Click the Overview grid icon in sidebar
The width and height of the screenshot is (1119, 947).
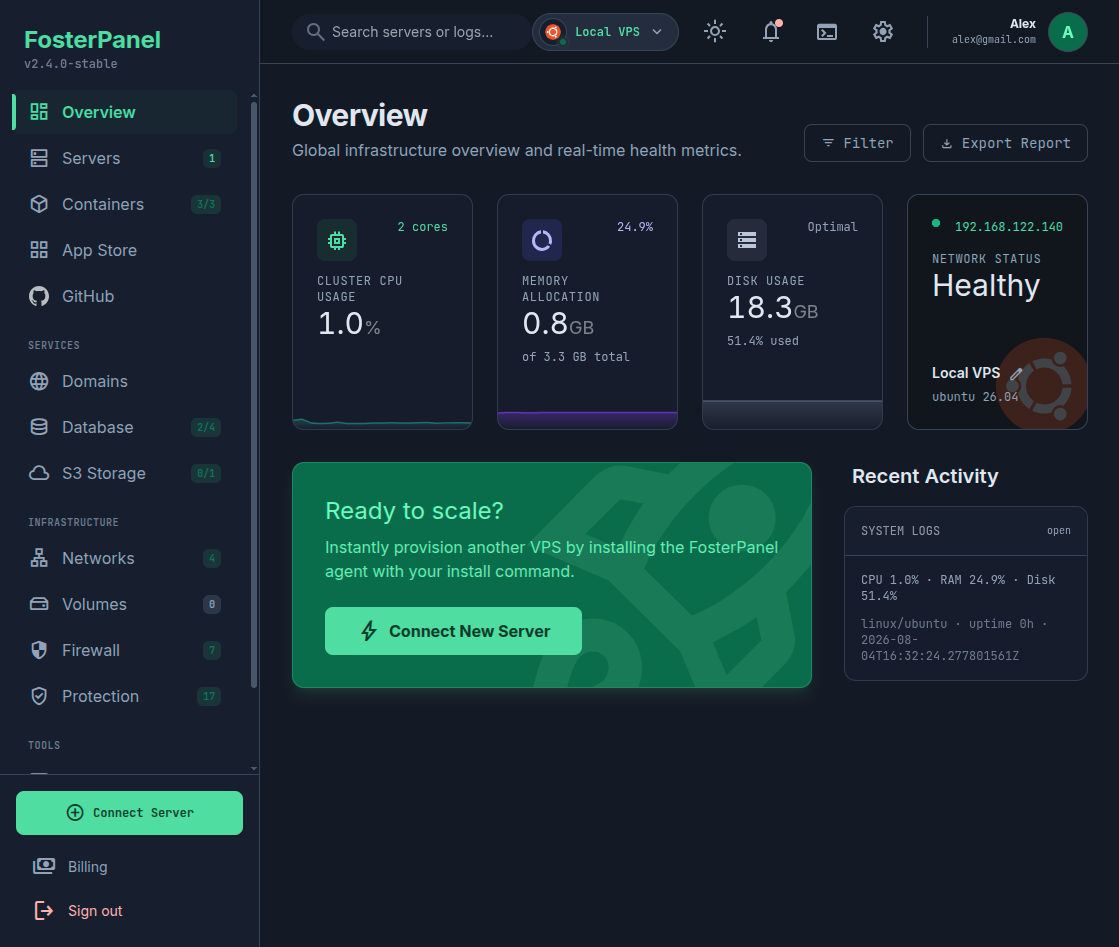pos(39,112)
